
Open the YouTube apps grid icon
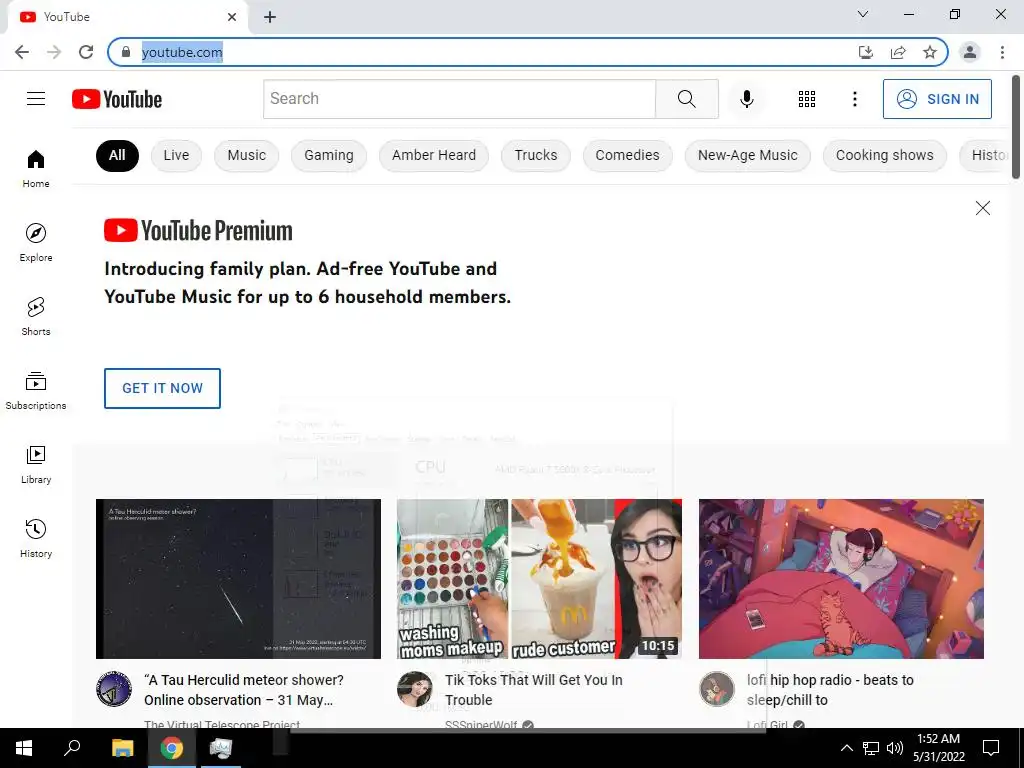tap(807, 99)
